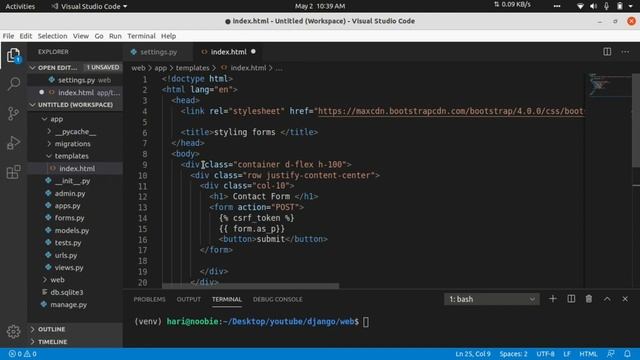The height and width of the screenshot is (360, 640).
Task: Click the editor horizontal scrollbar
Action: point(250,286)
